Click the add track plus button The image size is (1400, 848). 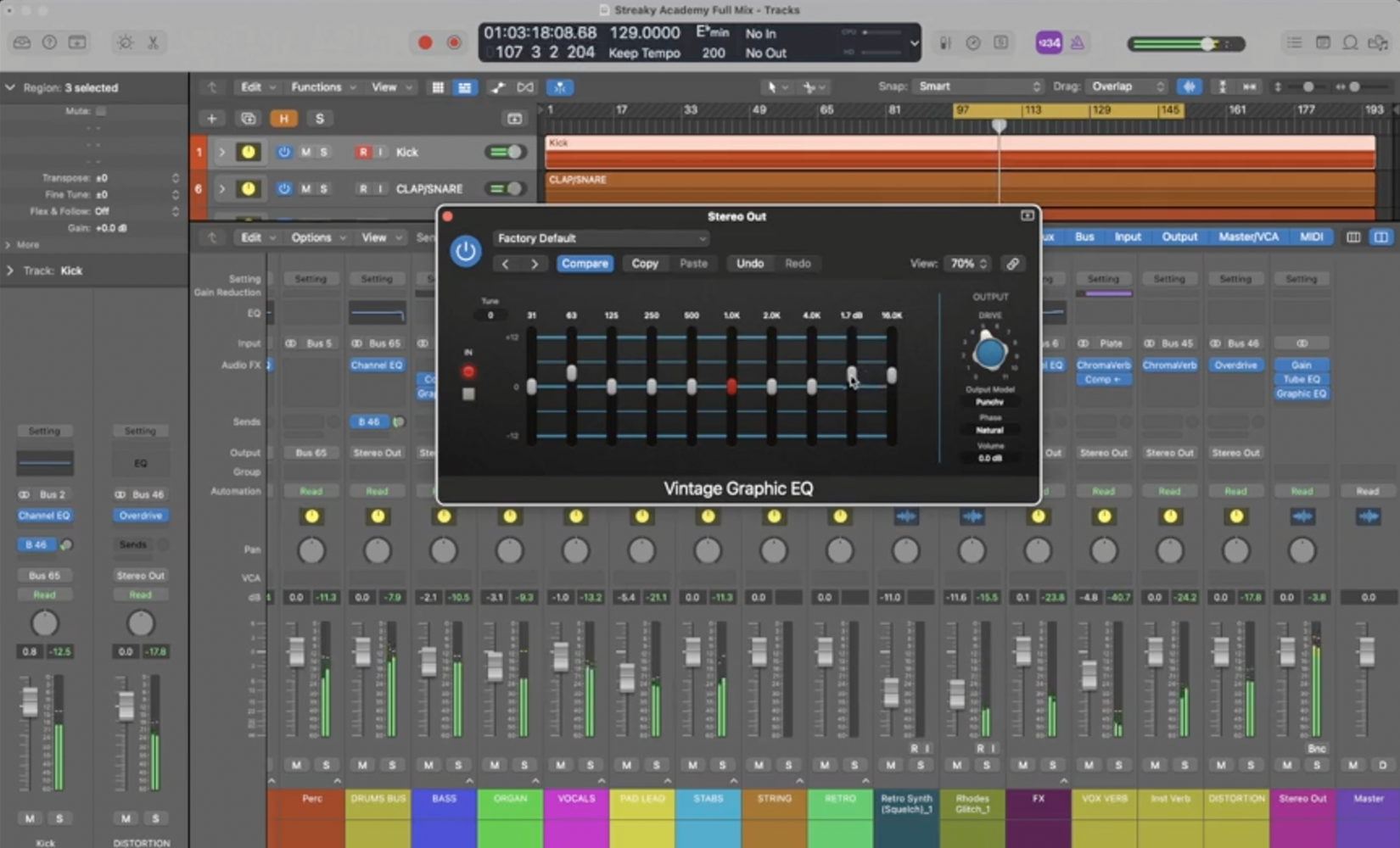(211, 119)
